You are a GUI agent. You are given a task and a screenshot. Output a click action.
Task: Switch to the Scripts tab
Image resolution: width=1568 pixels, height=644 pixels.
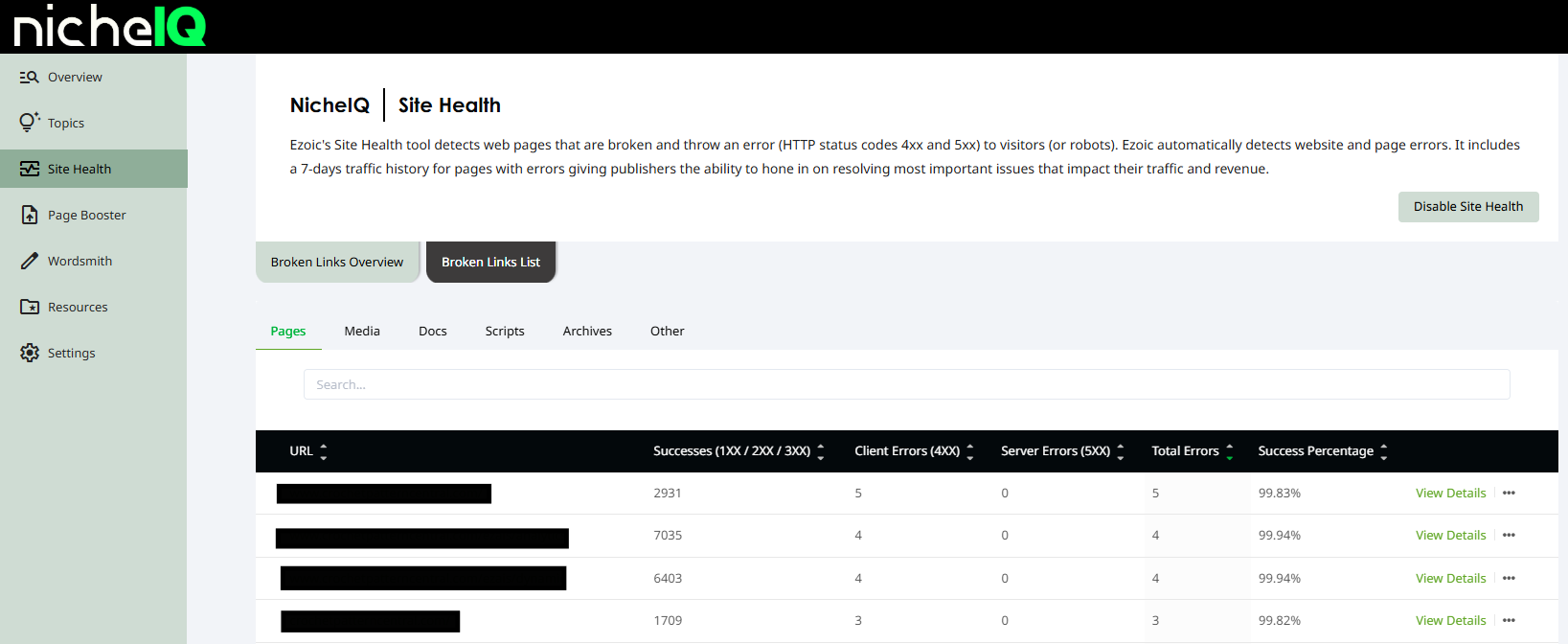(505, 332)
